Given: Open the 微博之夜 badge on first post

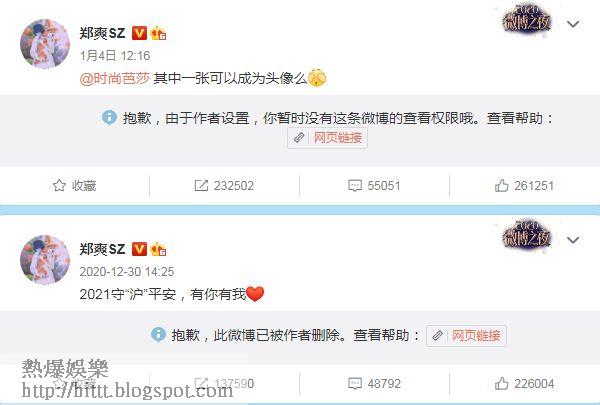Looking at the screenshot, I should (x=527, y=20).
